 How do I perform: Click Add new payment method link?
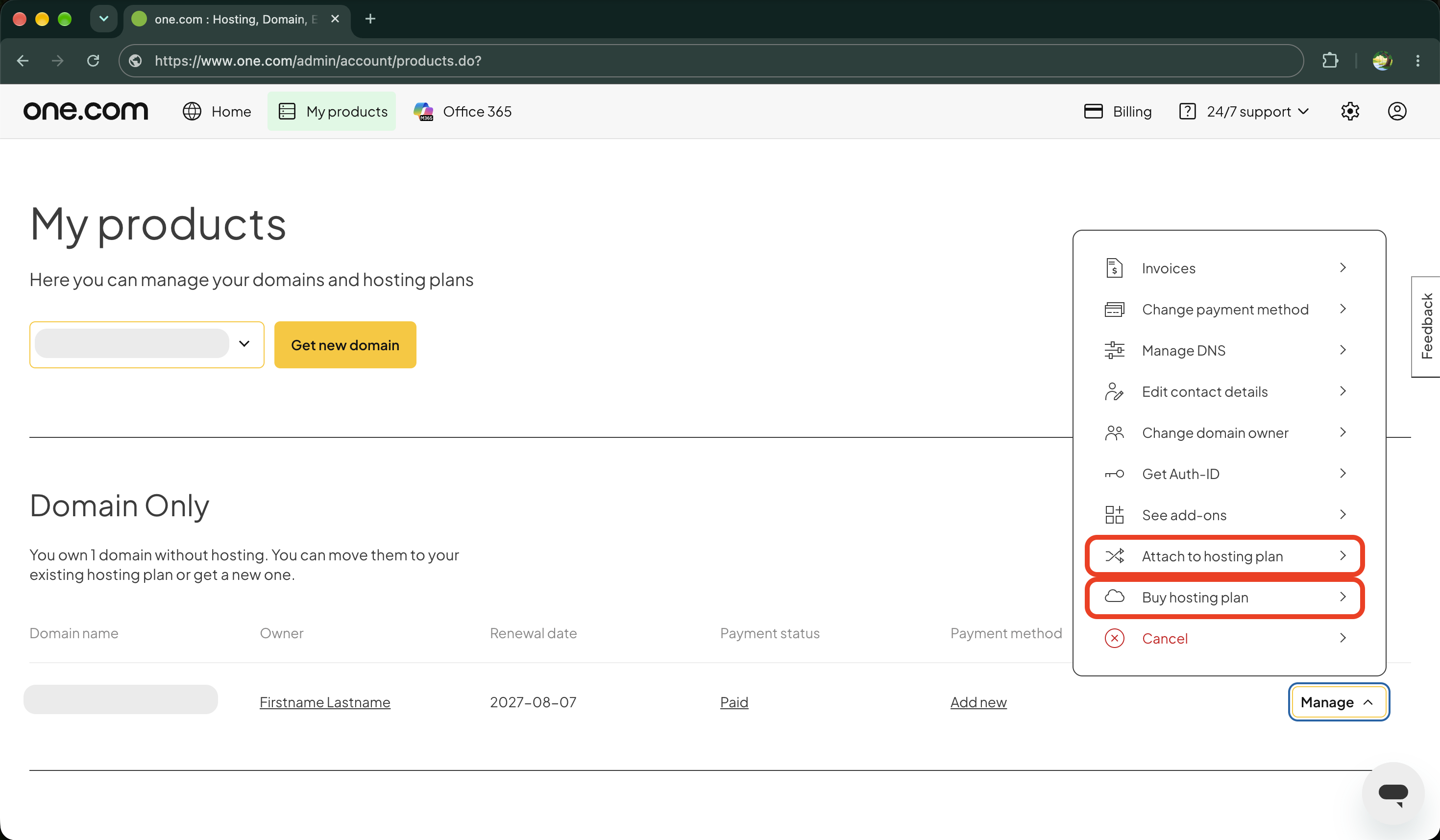(x=978, y=702)
